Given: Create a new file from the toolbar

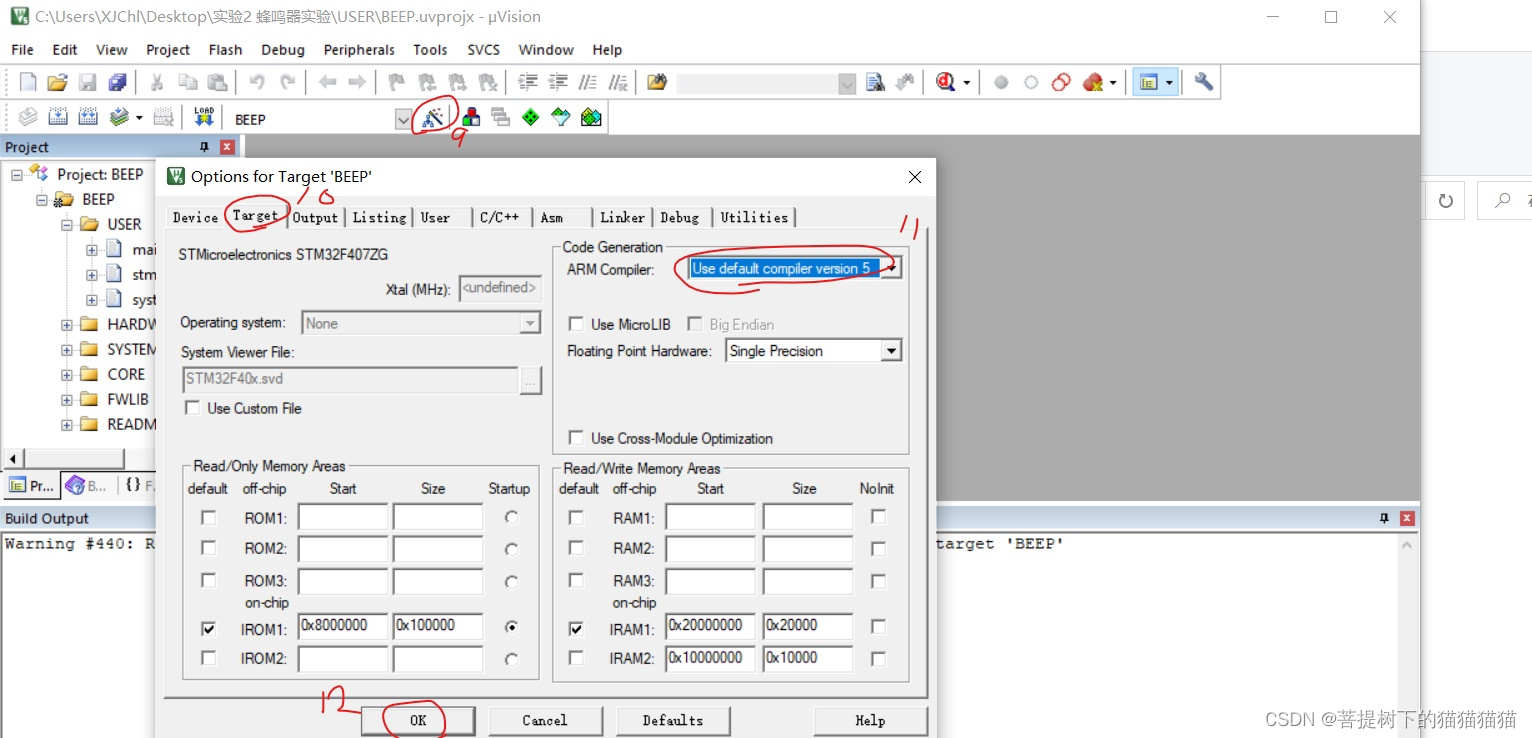Looking at the screenshot, I should [28, 82].
